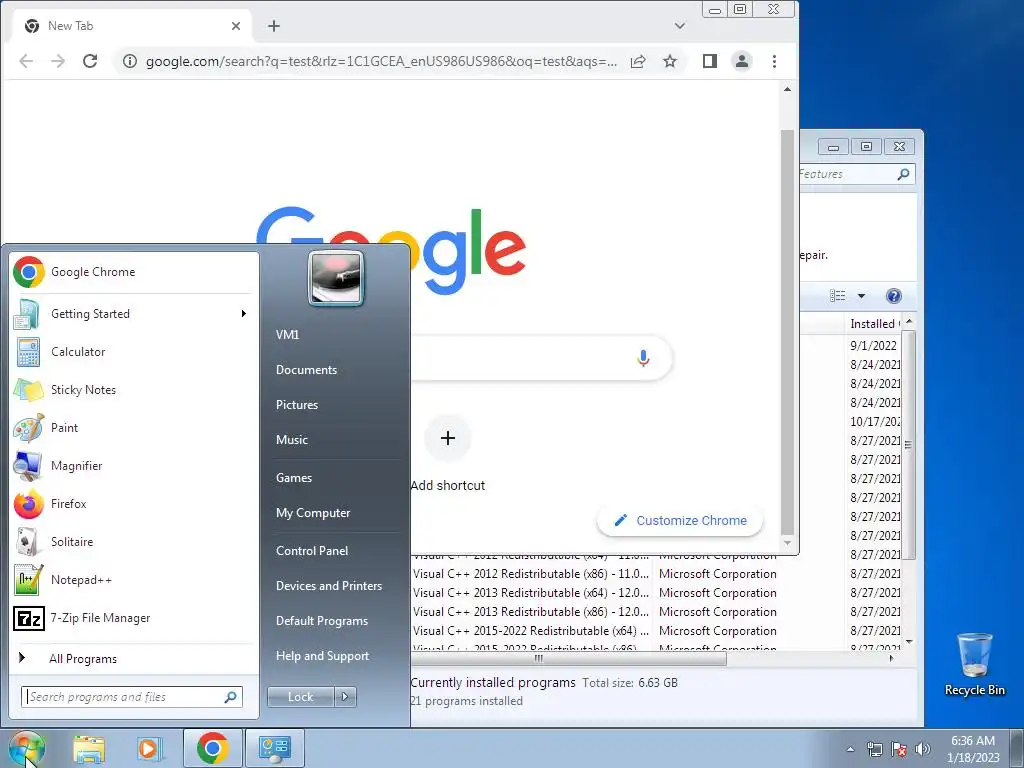Open Sticky Notes in Start menu
Image resolution: width=1024 pixels, height=768 pixels.
(134, 390)
